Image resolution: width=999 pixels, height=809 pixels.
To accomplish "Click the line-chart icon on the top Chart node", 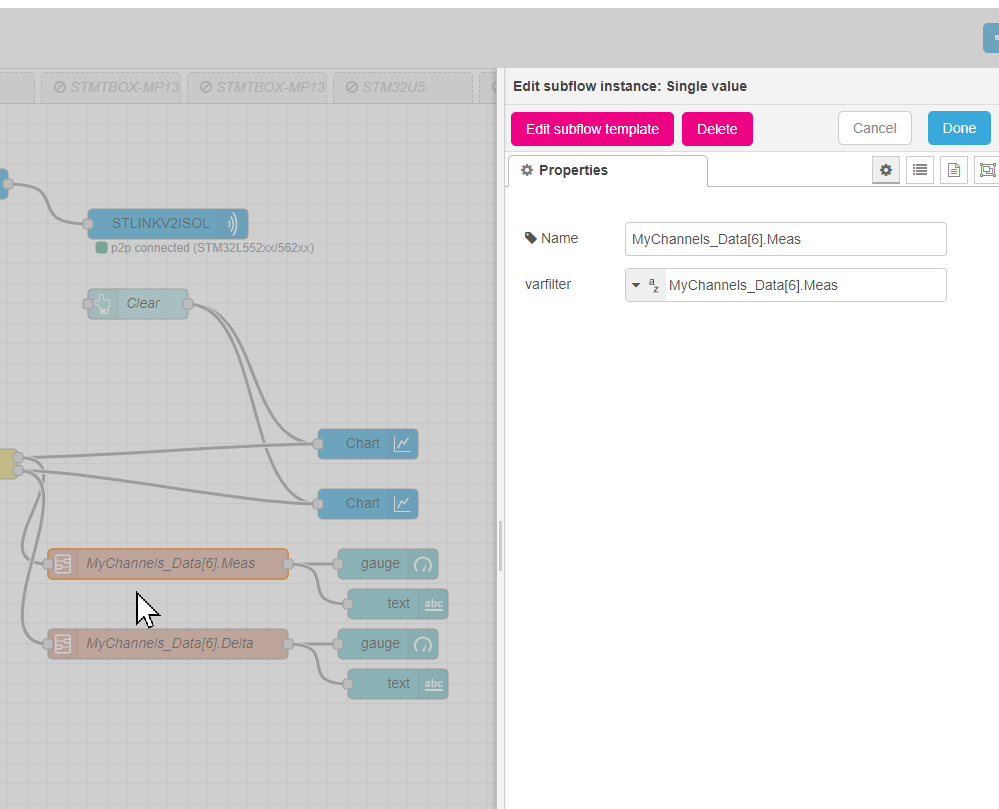I will click(x=402, y=443).
